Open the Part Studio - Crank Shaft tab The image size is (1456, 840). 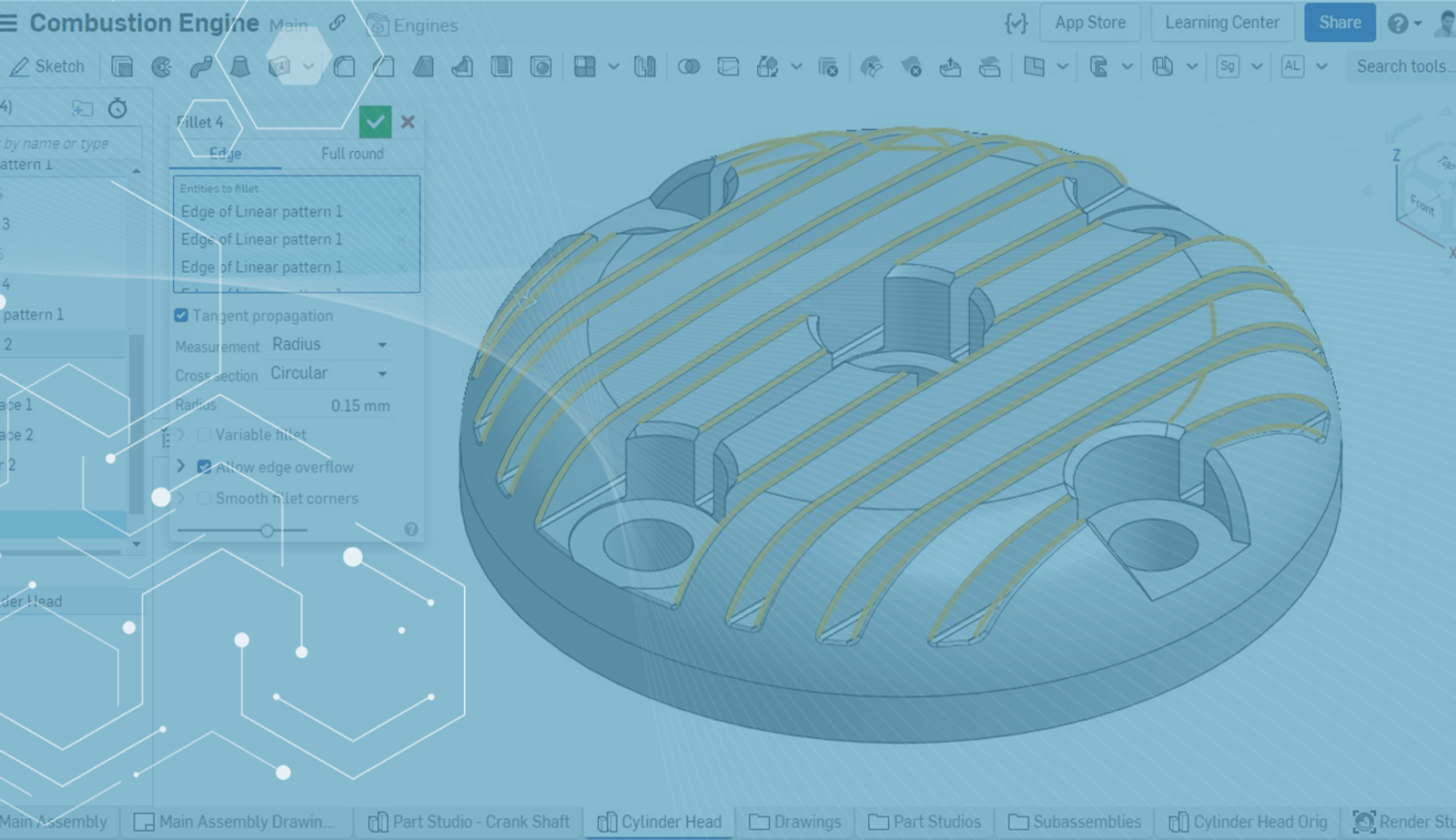[x=469, y=822]
